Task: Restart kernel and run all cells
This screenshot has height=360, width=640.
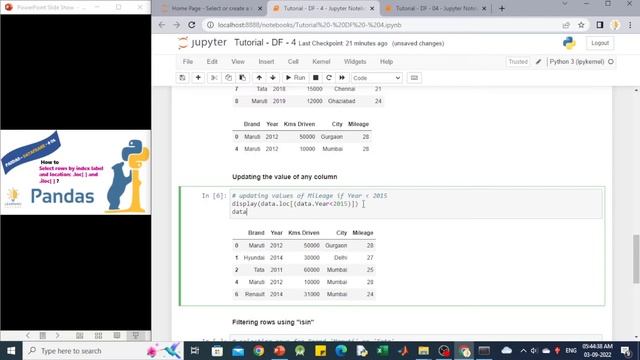Action: click(x=342, y=78)
